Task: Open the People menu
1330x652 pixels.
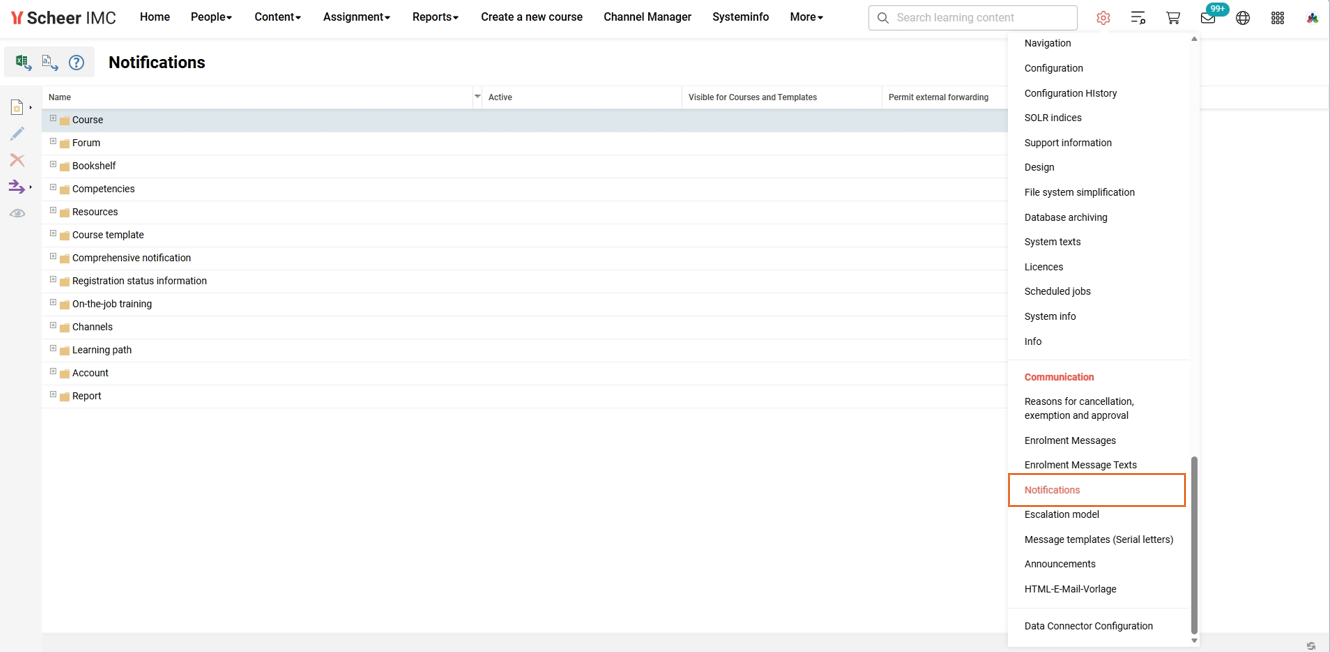Action: click(x=211, y=17)
